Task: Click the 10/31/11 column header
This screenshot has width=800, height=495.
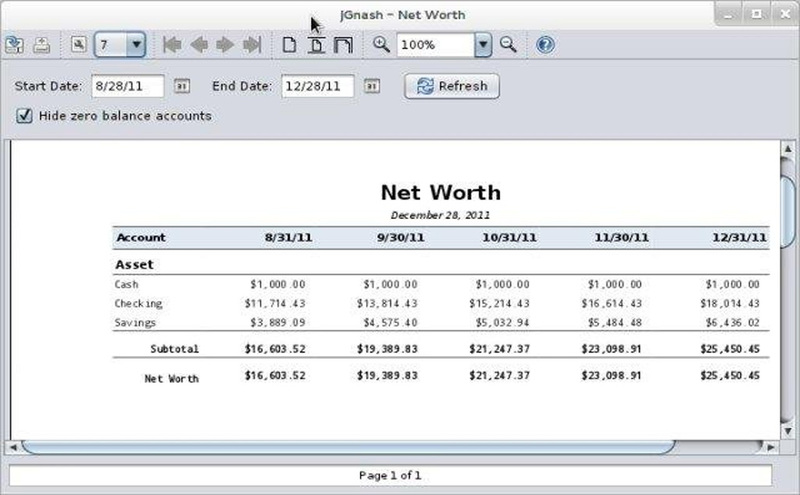Action: click(509, 237)
